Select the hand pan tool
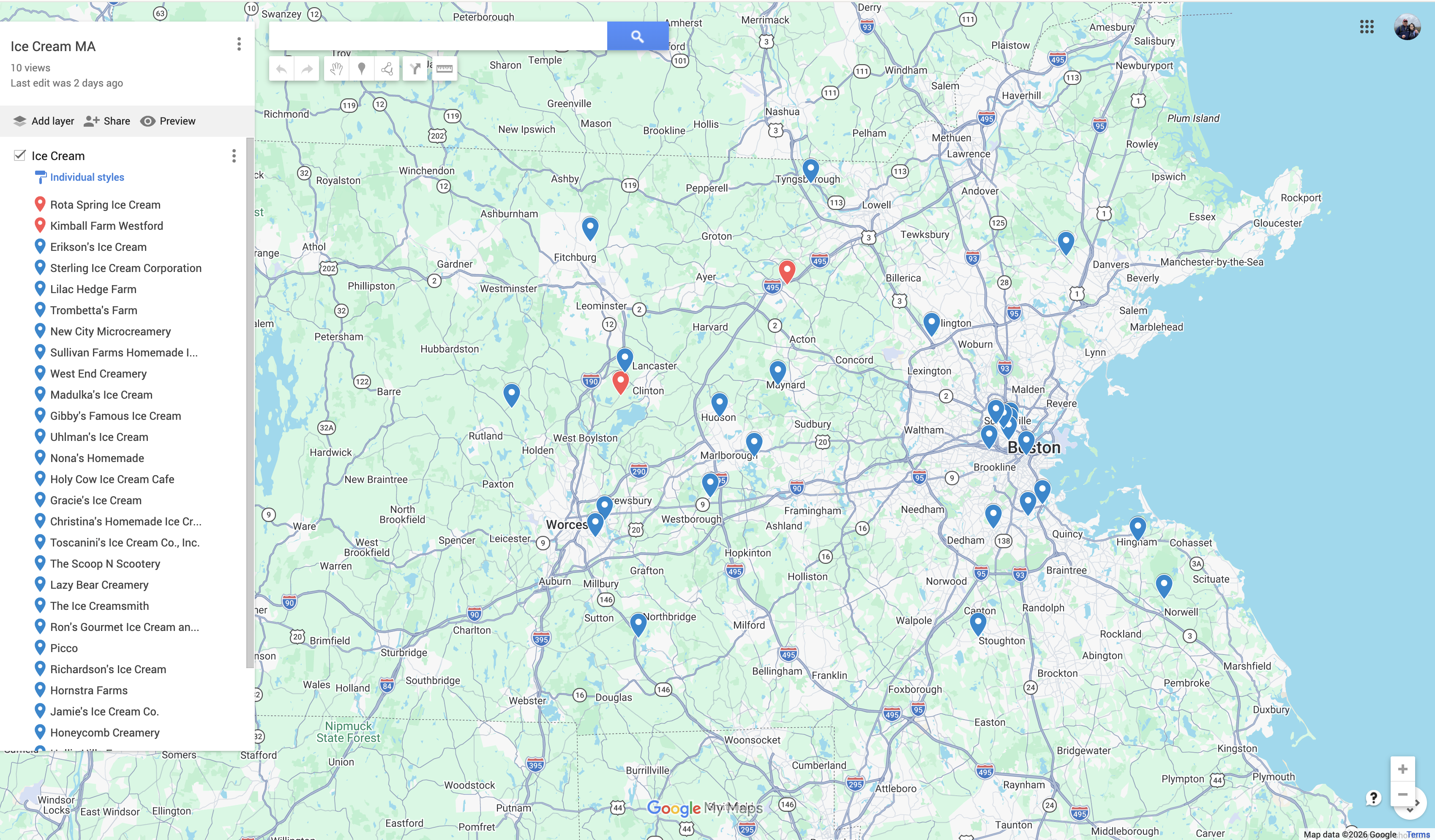The image size is (1435, 840). click(x=336, y=69)
